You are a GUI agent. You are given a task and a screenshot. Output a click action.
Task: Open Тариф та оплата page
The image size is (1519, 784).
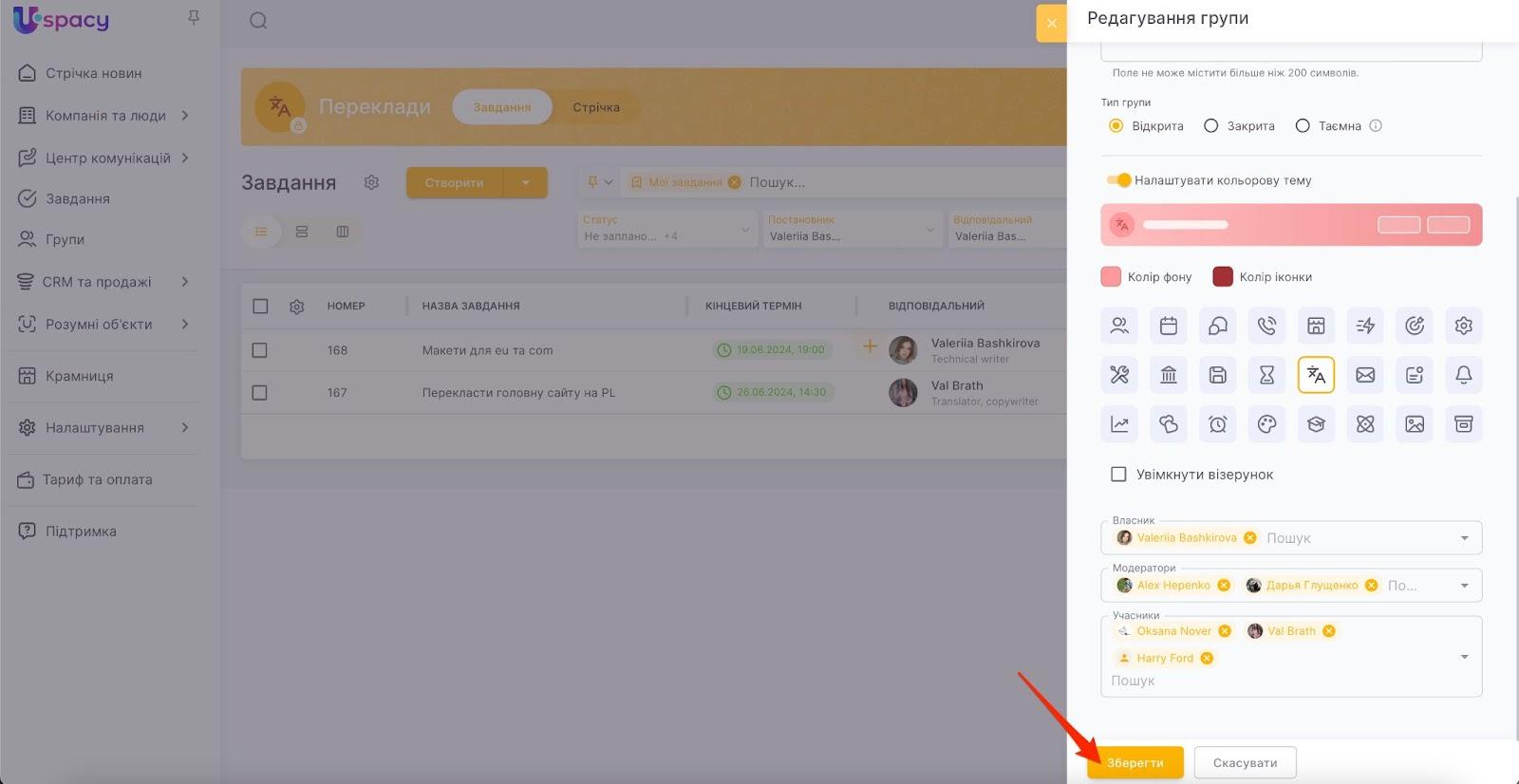97,479
